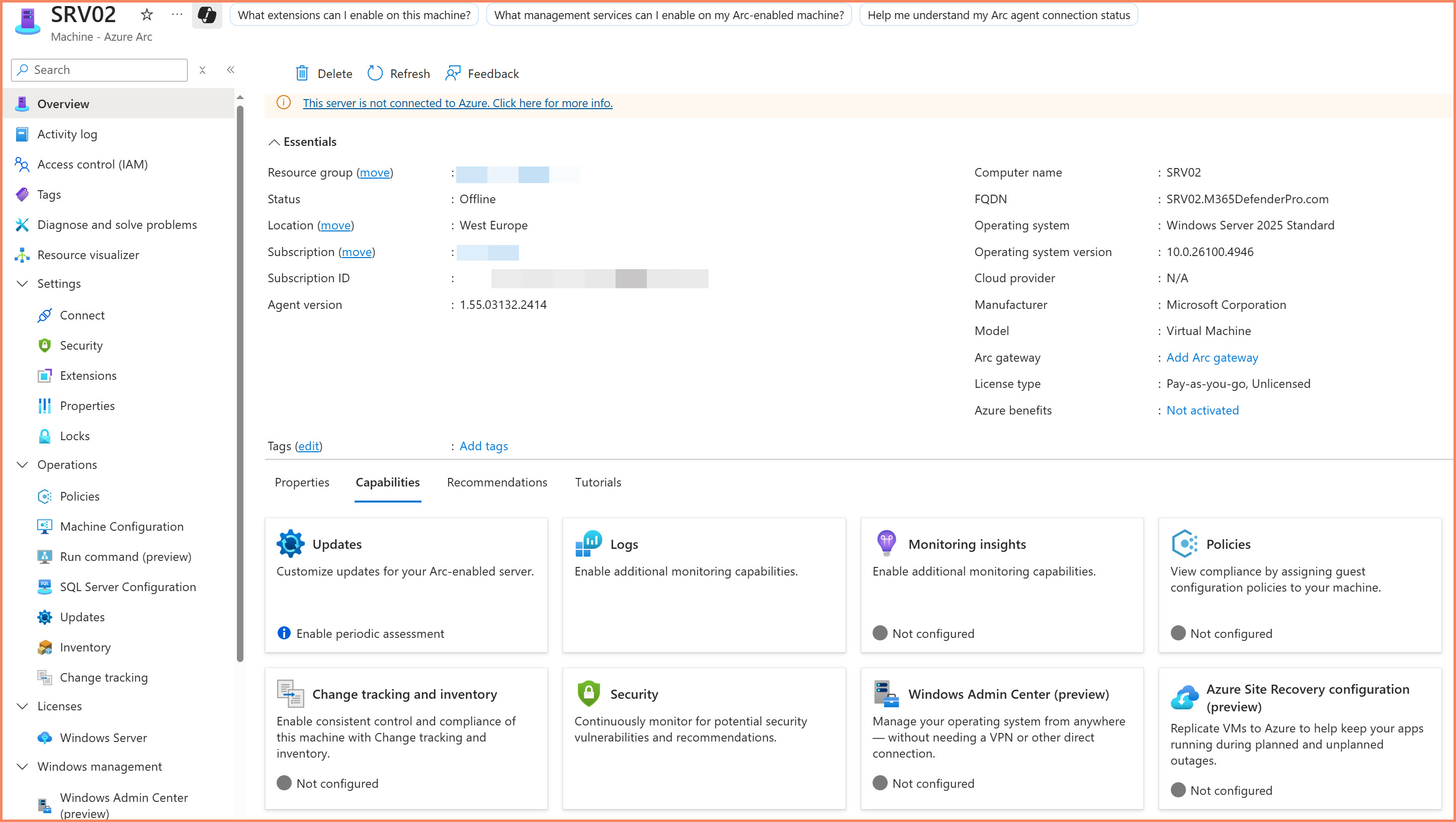This screenshot has width=1456, height=822.
Task: Click into the sidebar Search field
Action: 100,70
